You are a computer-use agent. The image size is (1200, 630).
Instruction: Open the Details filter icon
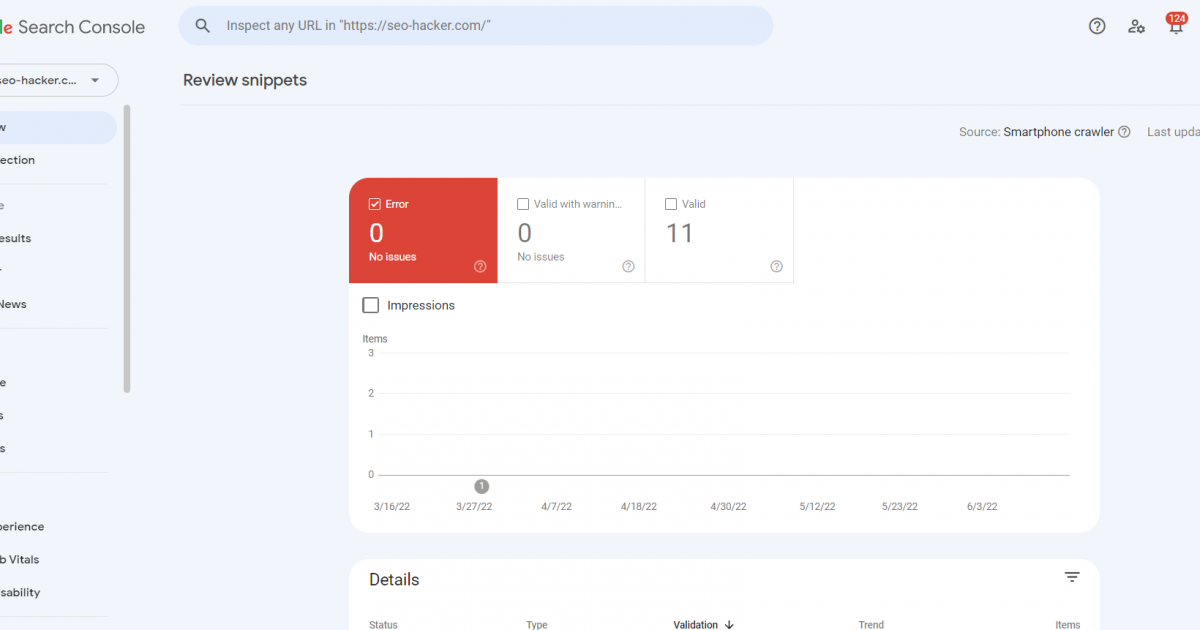click(1072, 578)
